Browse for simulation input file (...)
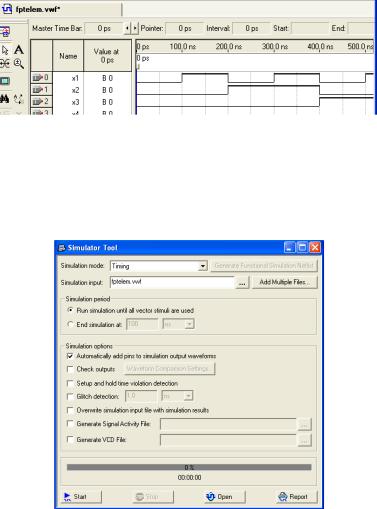Screen dimensions: 377x509 (242, 283)
